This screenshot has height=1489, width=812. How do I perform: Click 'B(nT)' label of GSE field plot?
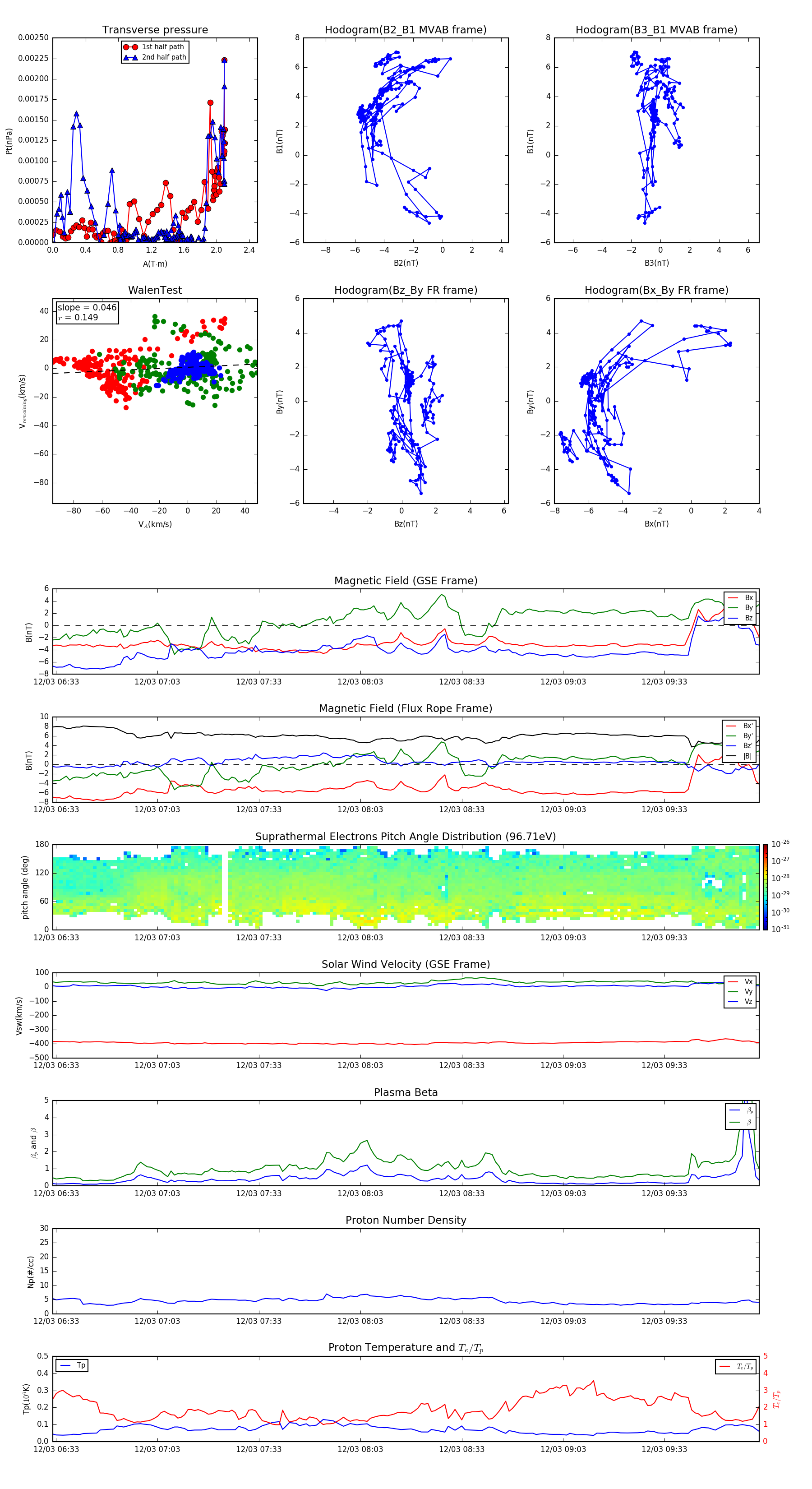coord(29,632)
